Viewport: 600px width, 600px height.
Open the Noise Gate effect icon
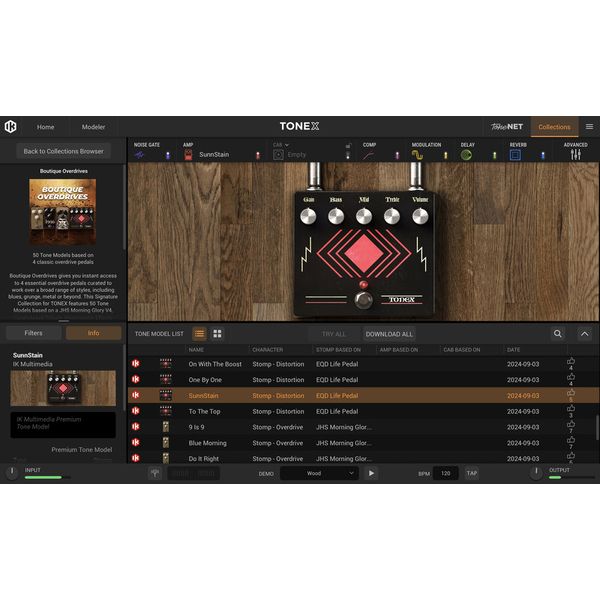pyautogui.click(x=139, y=155)
